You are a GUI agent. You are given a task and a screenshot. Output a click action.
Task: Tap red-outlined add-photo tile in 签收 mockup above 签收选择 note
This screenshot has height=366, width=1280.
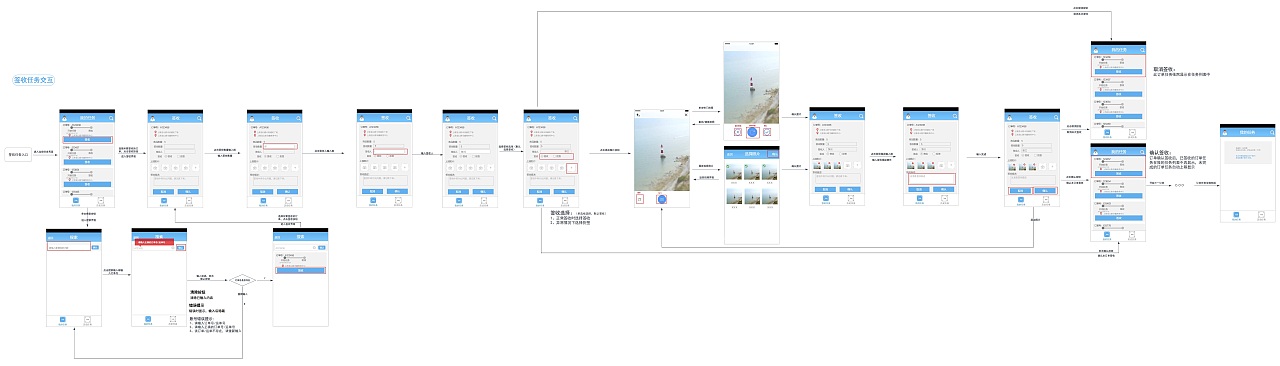[571, 168]
